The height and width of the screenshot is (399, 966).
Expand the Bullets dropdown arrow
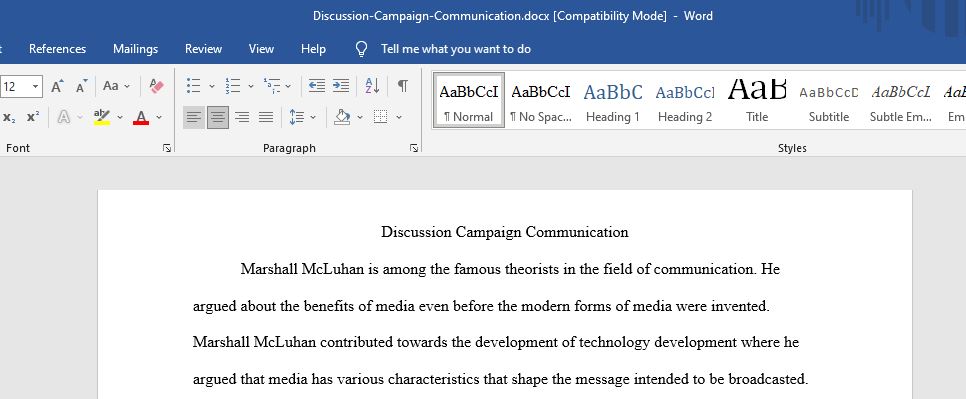tap(211, 86)
